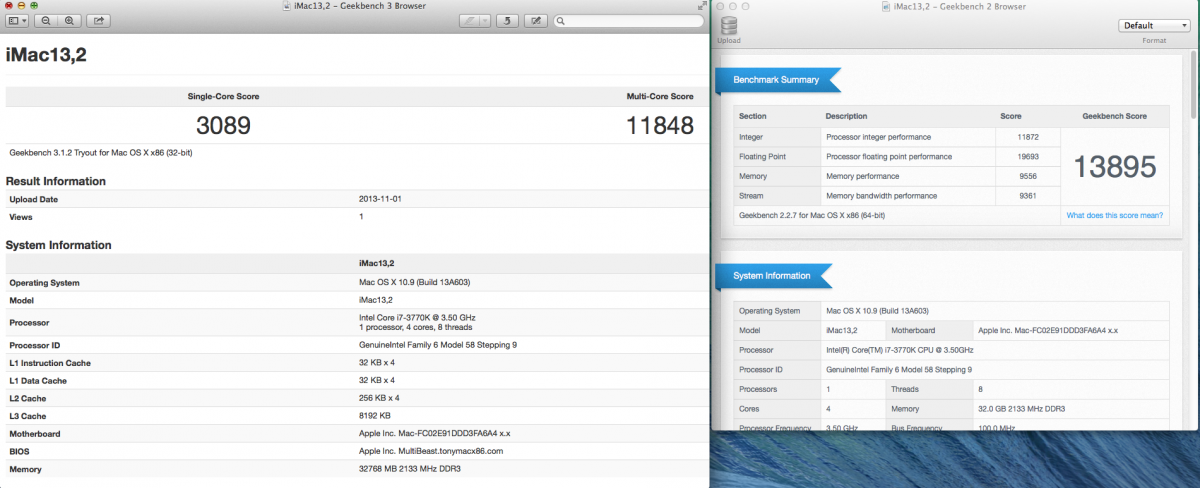1200x488 pixels.
Task: Enter full screen with the title bar arrows icon
Action: (702, 6)
